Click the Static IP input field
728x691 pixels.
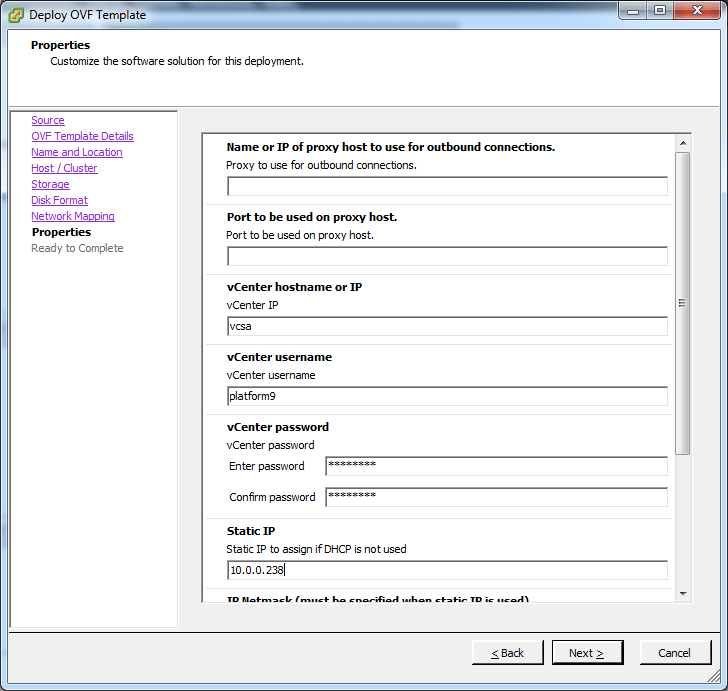[x=447, y=570]
